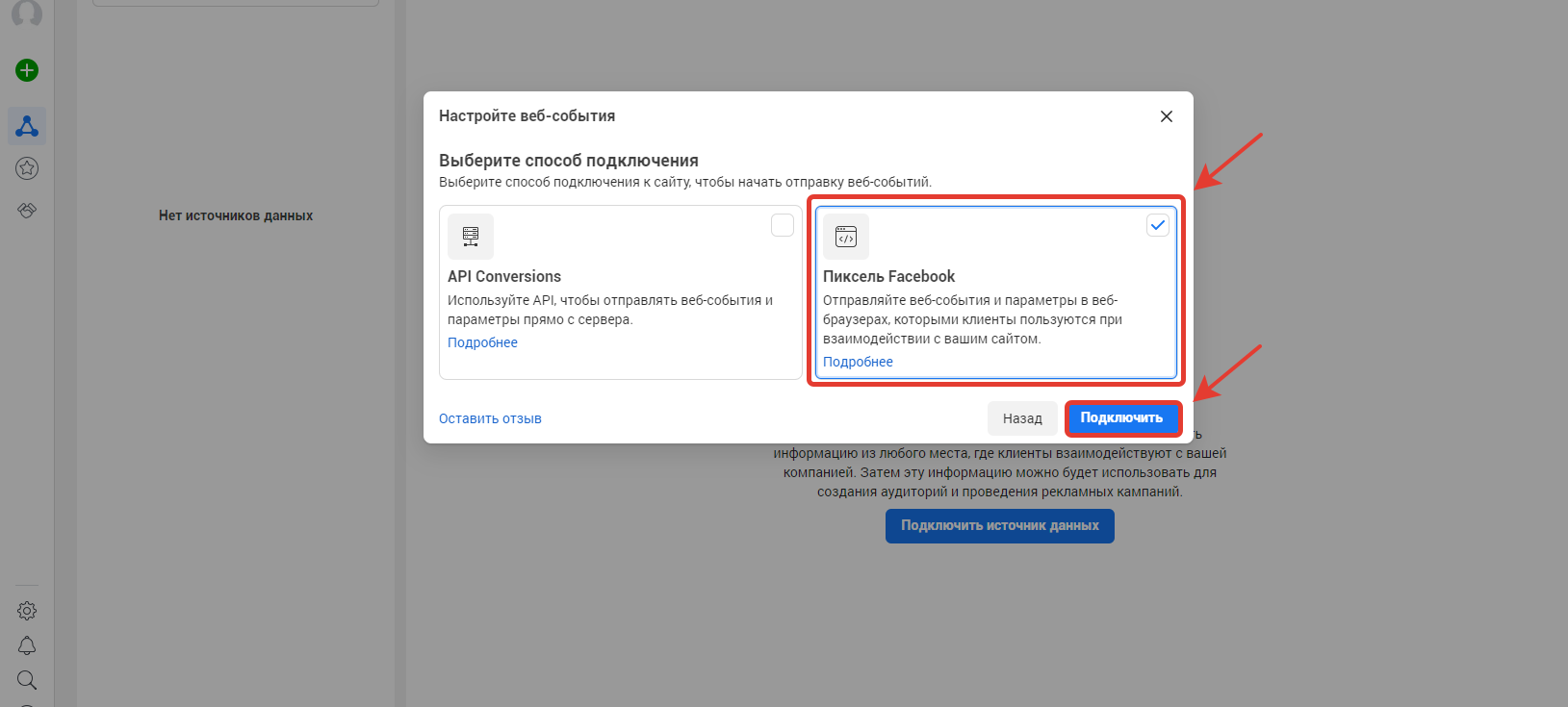Open the settings gear icon in sidebar
The image size is (1568, 707).
click(27, 611)
